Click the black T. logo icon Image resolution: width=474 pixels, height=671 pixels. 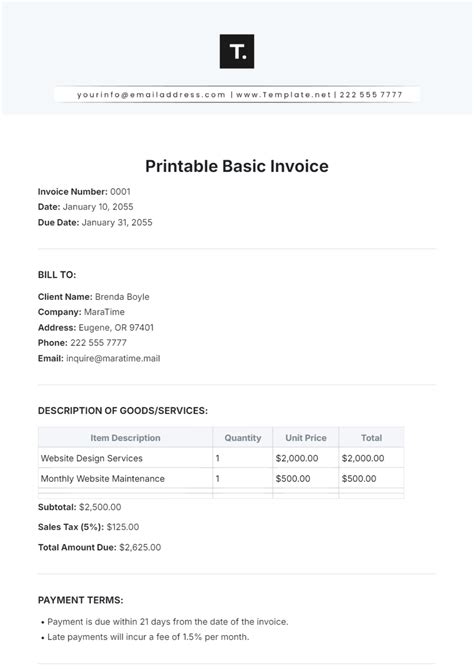tap(237, 51)
